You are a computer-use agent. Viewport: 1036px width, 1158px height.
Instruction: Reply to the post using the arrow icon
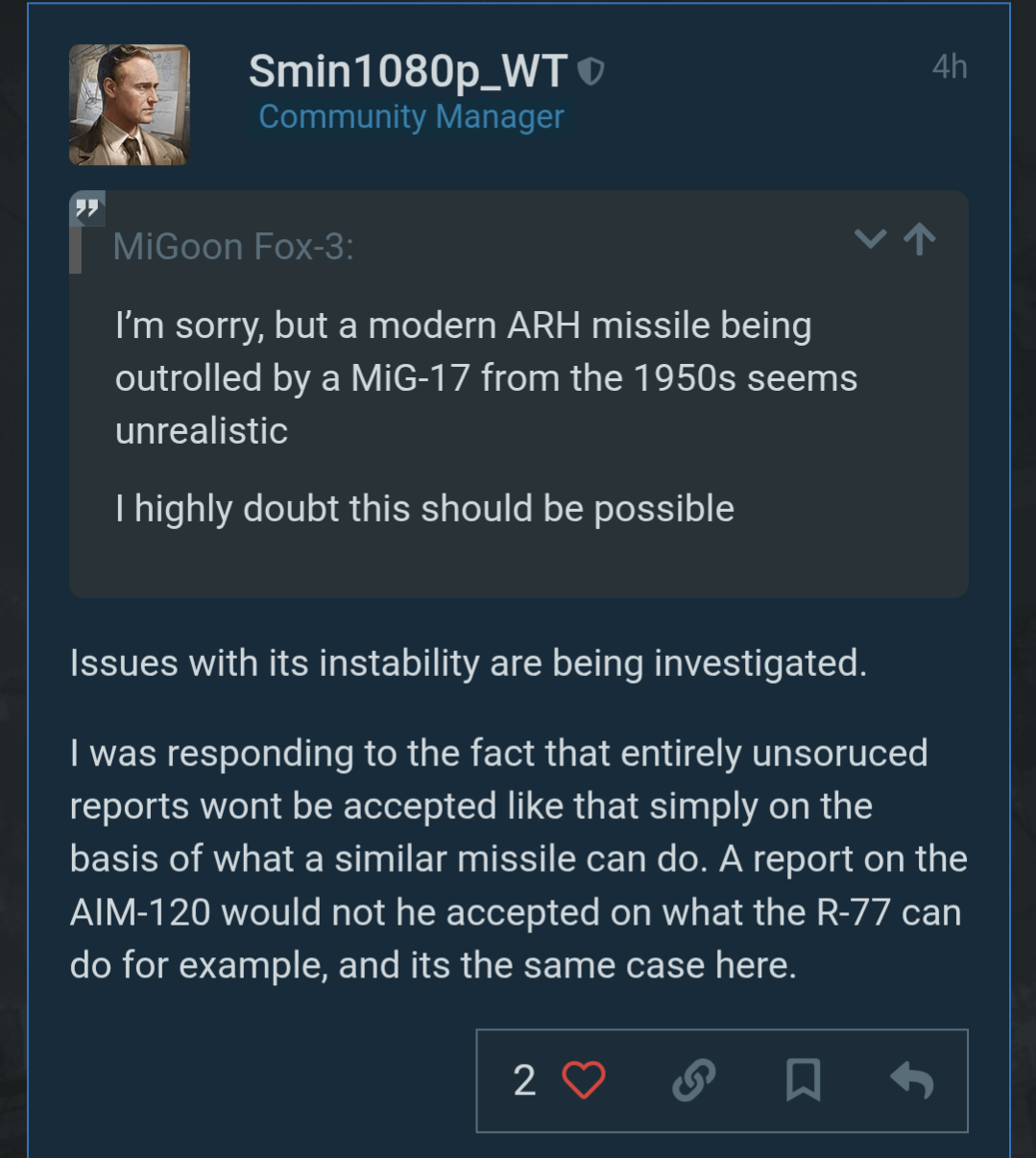[x=912, y=1080]
